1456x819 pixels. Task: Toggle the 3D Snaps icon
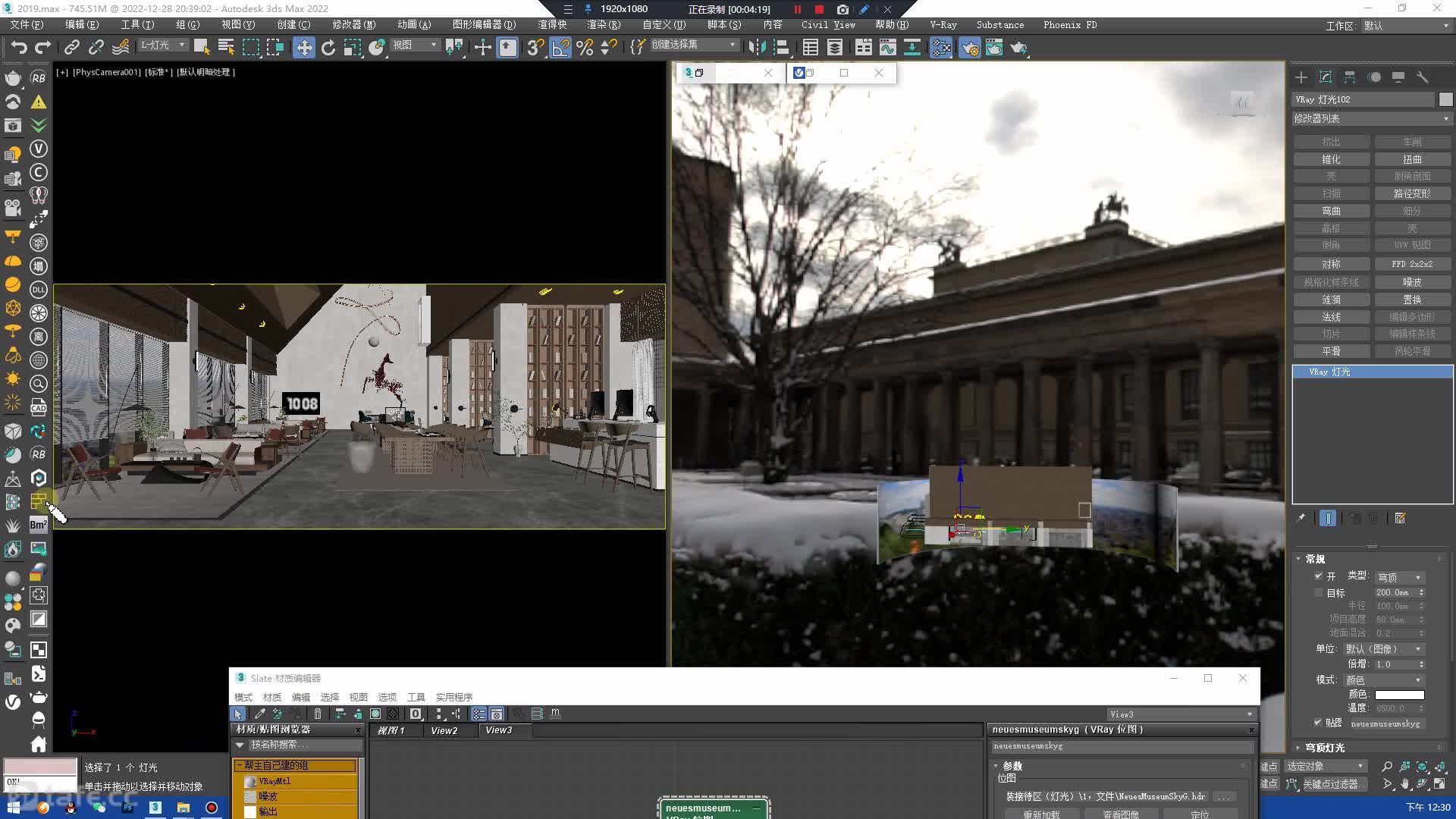(535, 48)
